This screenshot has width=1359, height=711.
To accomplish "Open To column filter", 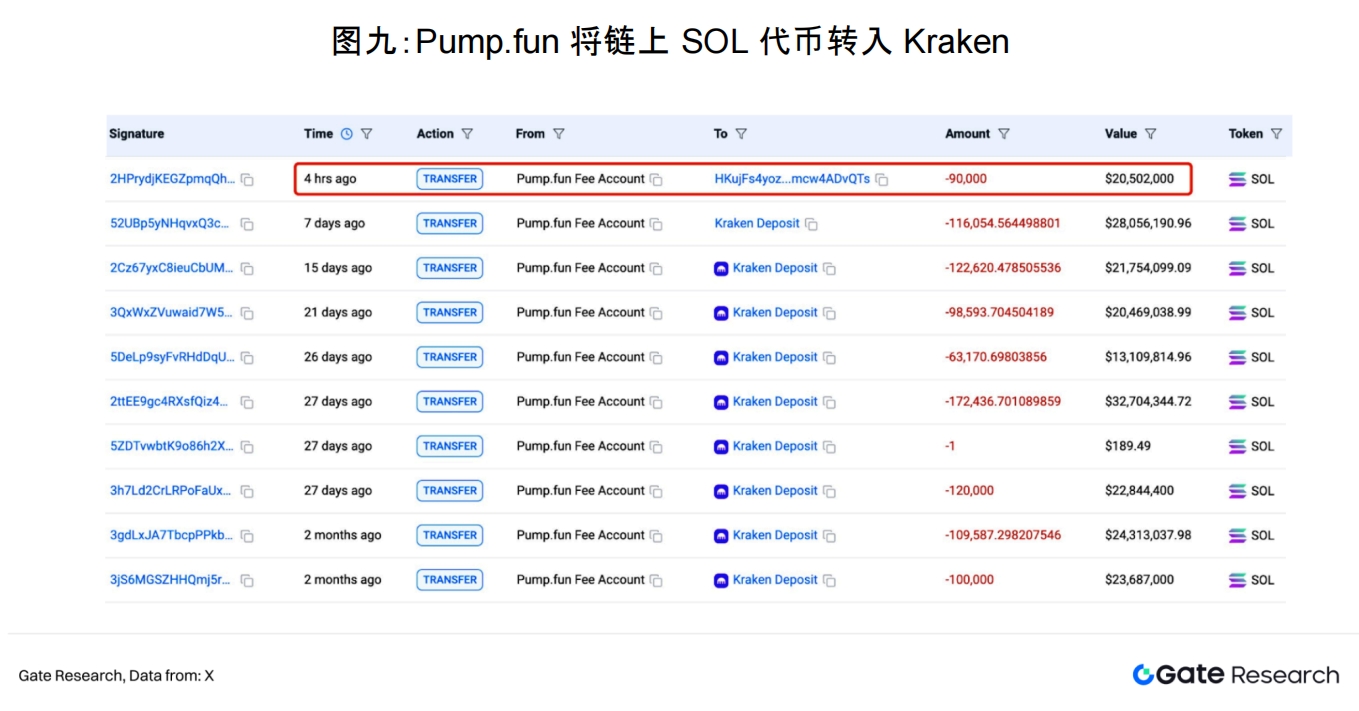I will (741, 134).
